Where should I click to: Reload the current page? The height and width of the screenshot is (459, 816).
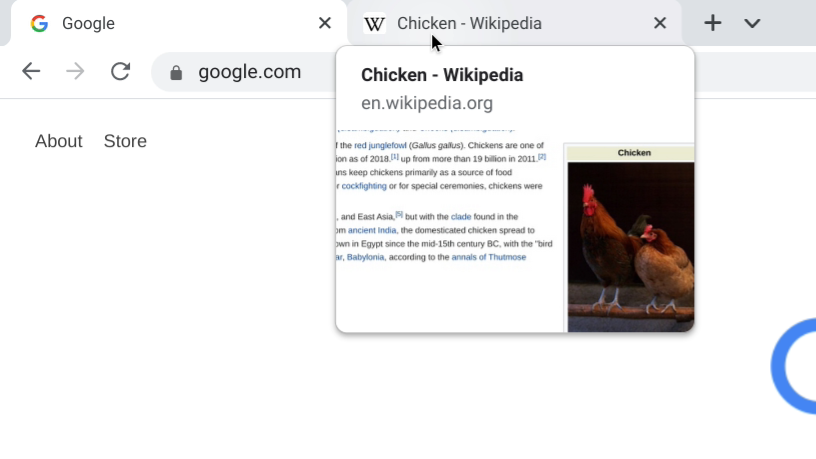(120, 71)
